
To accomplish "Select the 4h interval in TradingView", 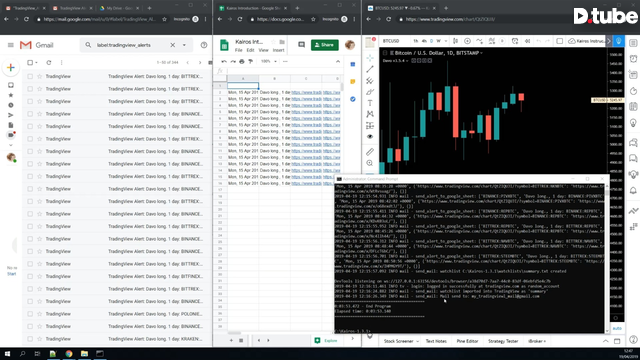I will (424, 41).
